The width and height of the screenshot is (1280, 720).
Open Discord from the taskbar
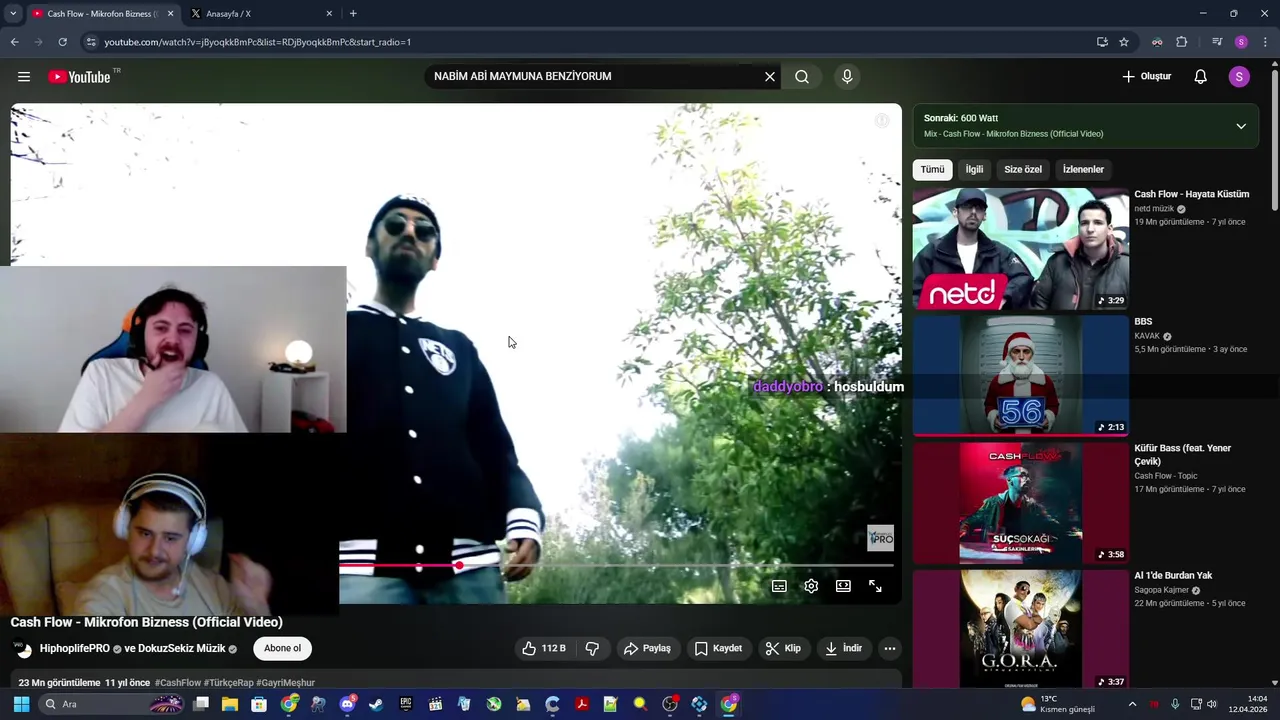tap(347, 705)
